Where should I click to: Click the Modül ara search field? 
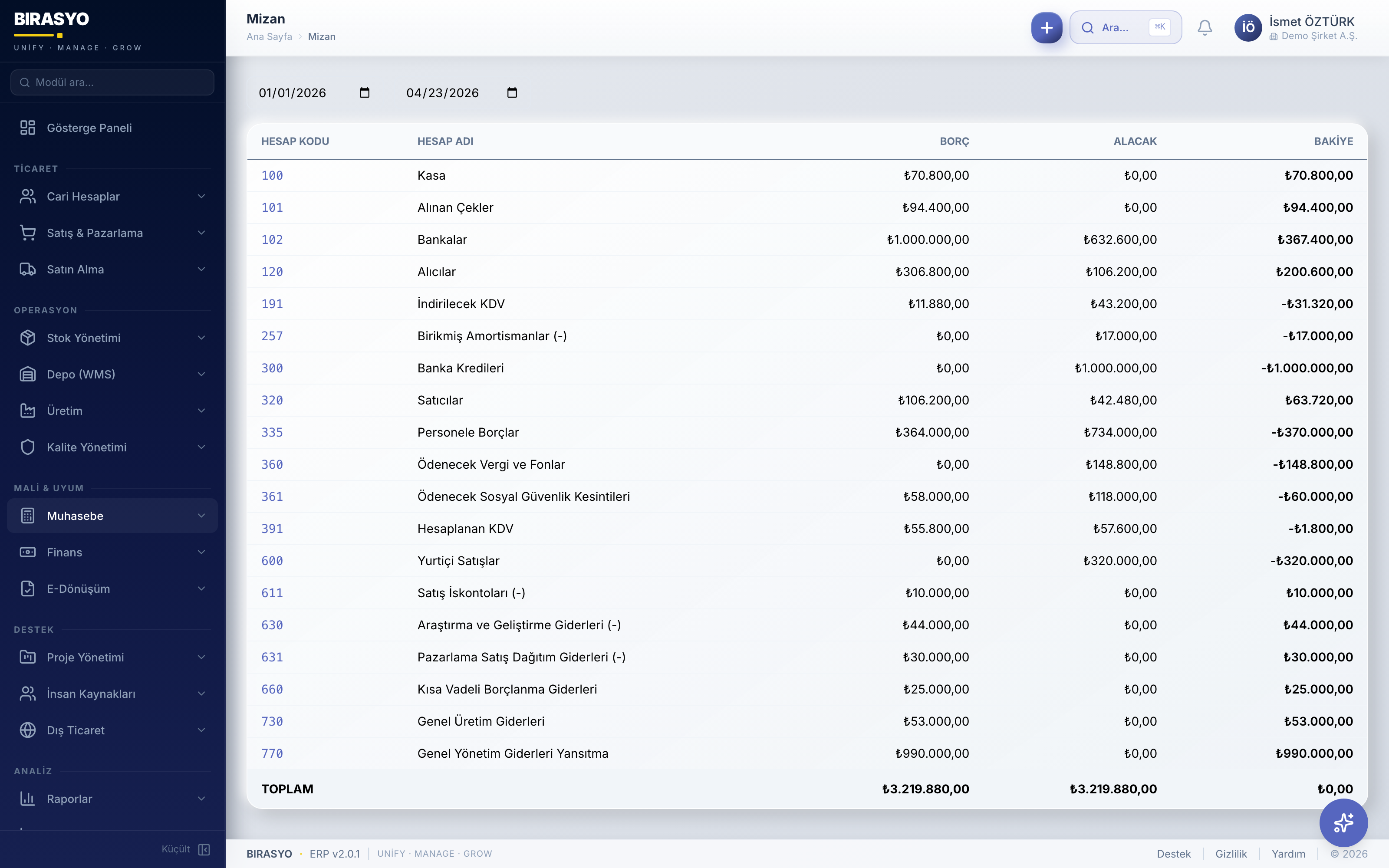point(112,82)
